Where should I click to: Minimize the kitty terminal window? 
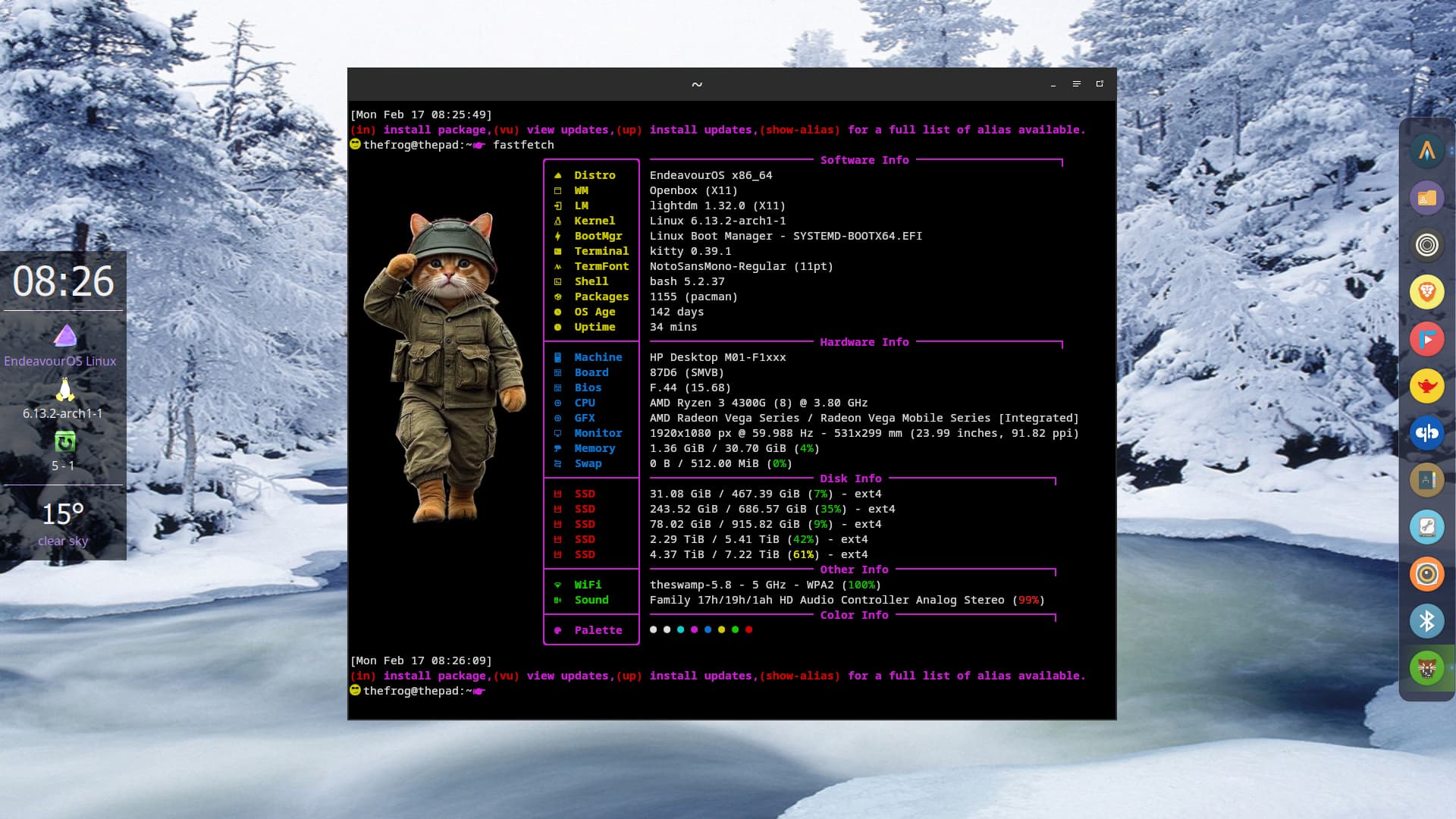(1053, 84)
